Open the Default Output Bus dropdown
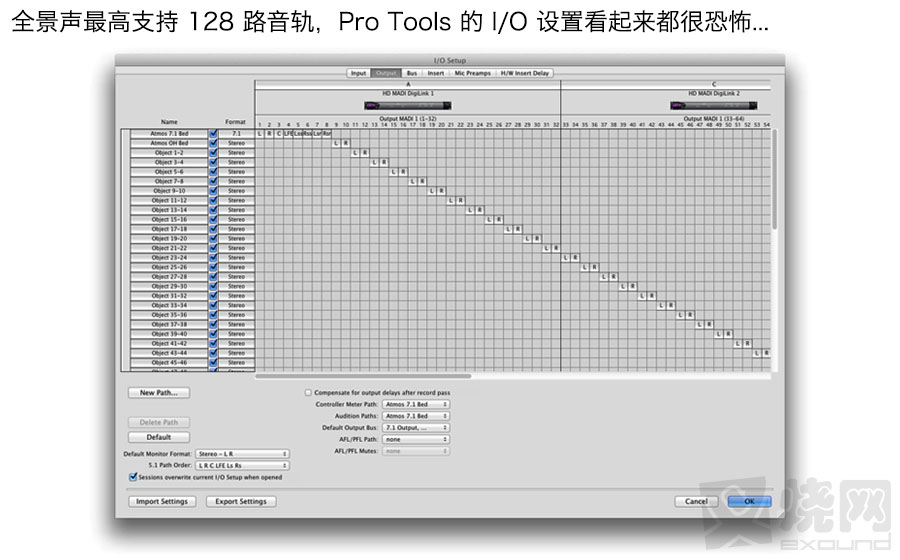 [416, 427]
